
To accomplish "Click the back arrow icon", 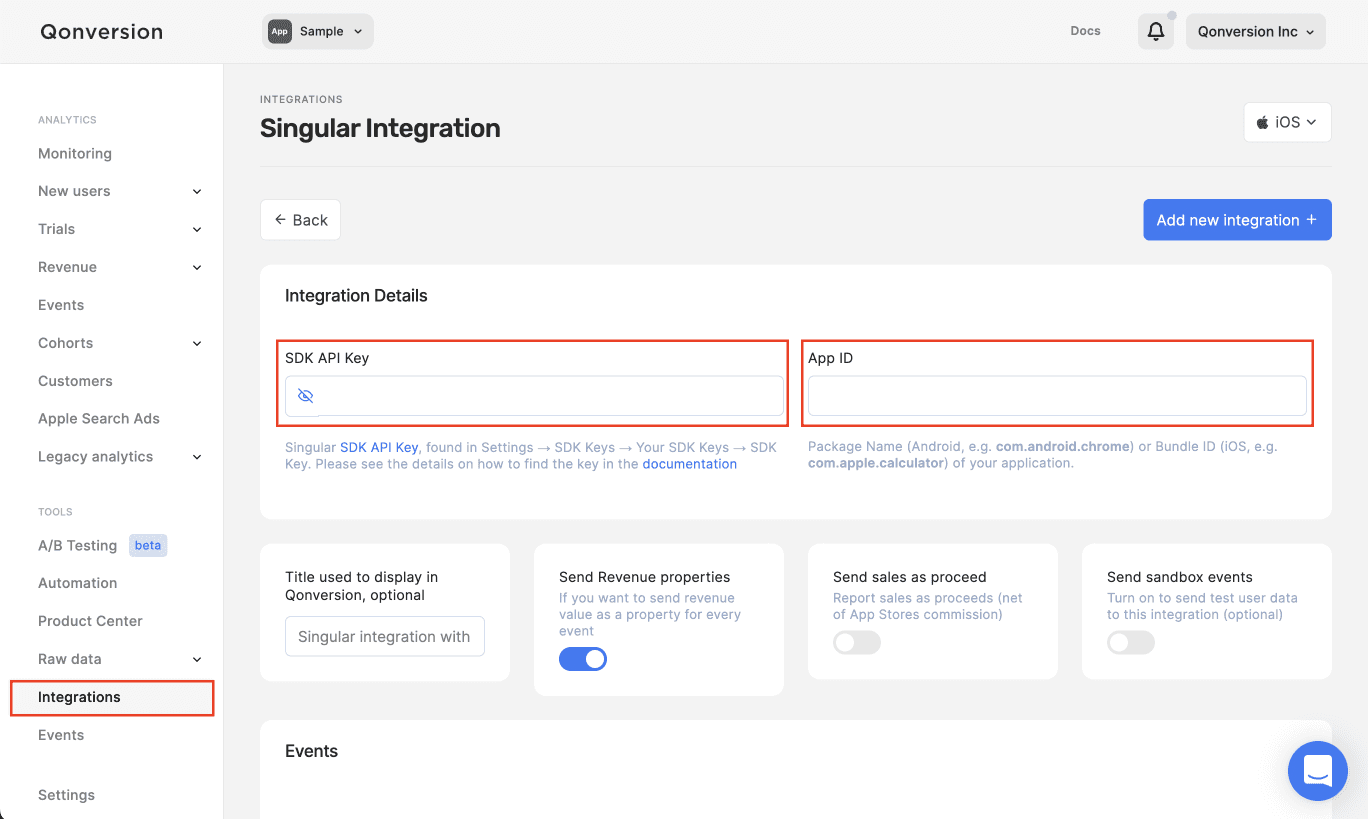I will click(281, 219).
